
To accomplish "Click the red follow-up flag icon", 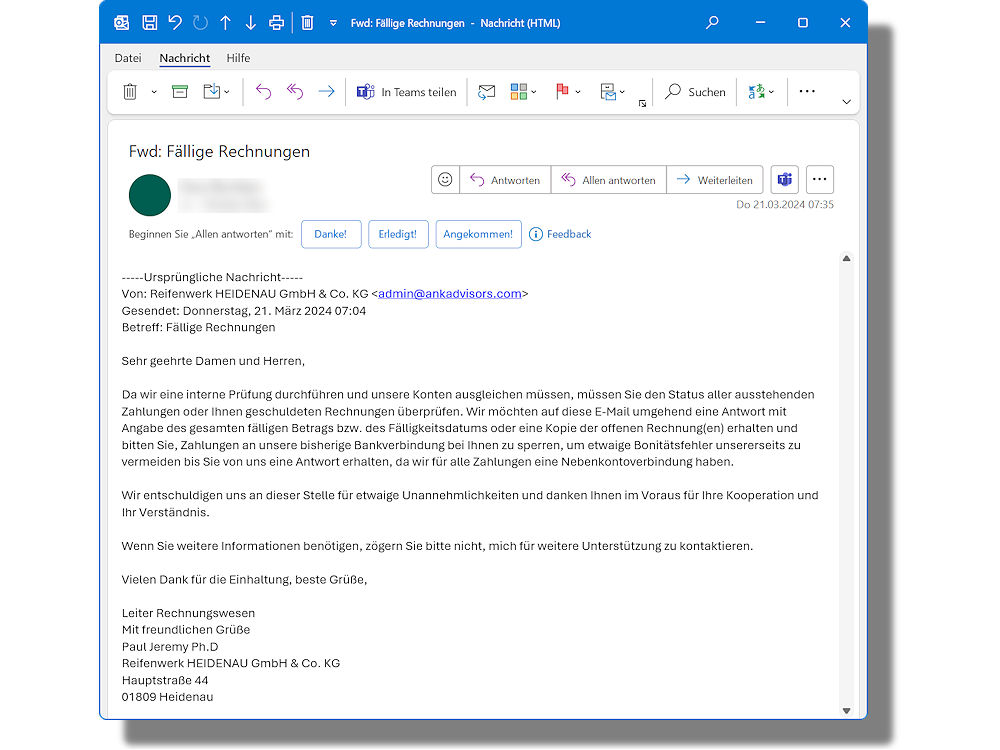I will coord(562,92).
